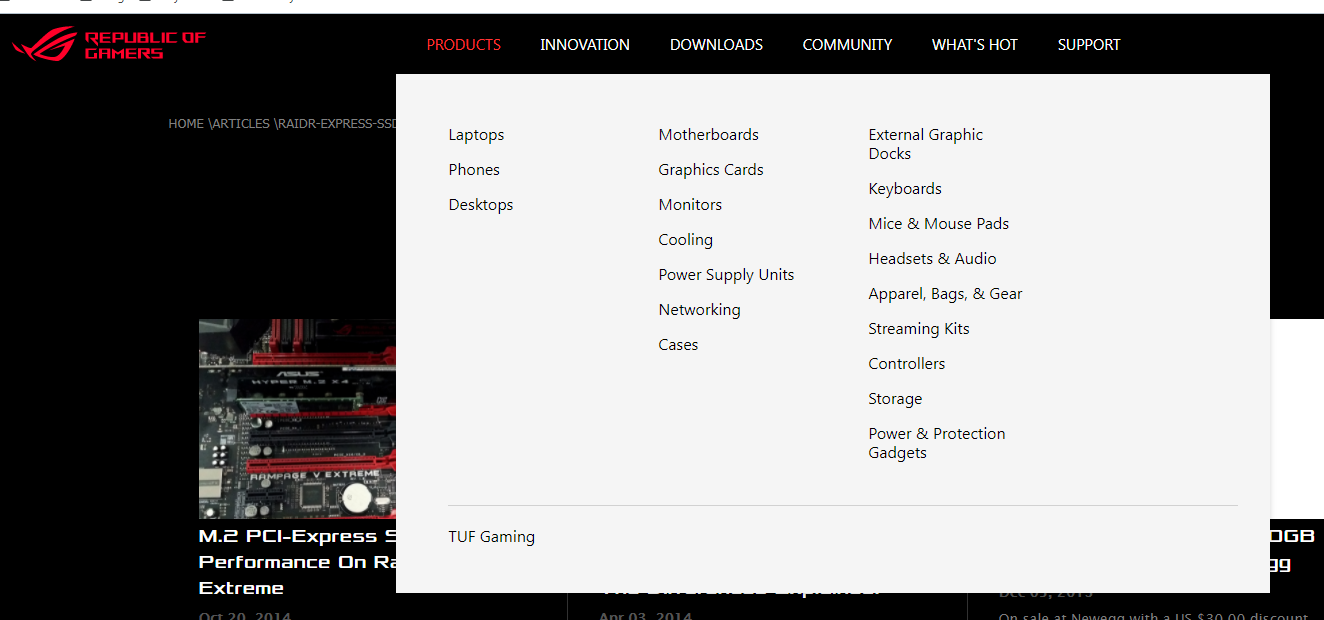This screenshot has width=1324, height=620.
Task: Open the PRODUCTS menu
Action: (x=464, y=45)
